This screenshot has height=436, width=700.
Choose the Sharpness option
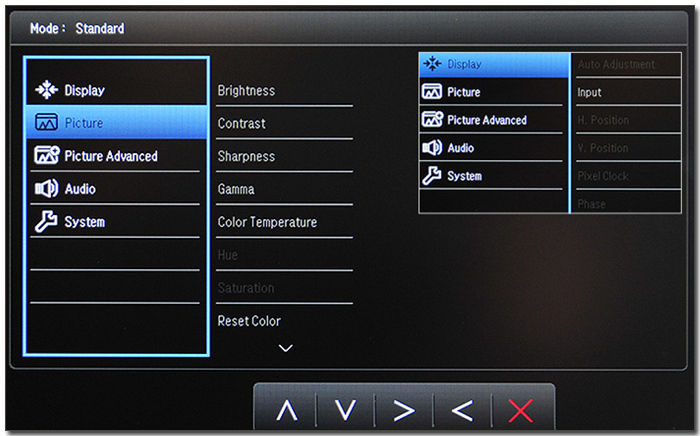click(x=246, y=157)
